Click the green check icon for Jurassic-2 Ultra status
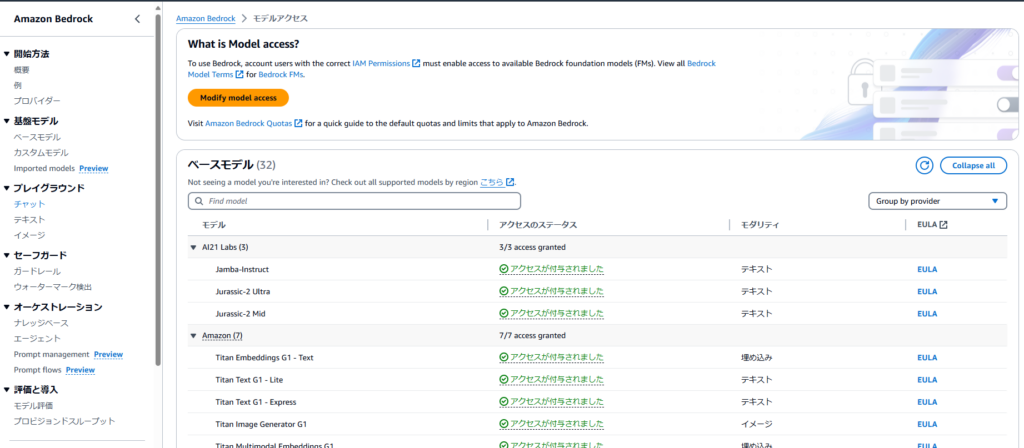 pyautogui.click(x=504, y=291)
